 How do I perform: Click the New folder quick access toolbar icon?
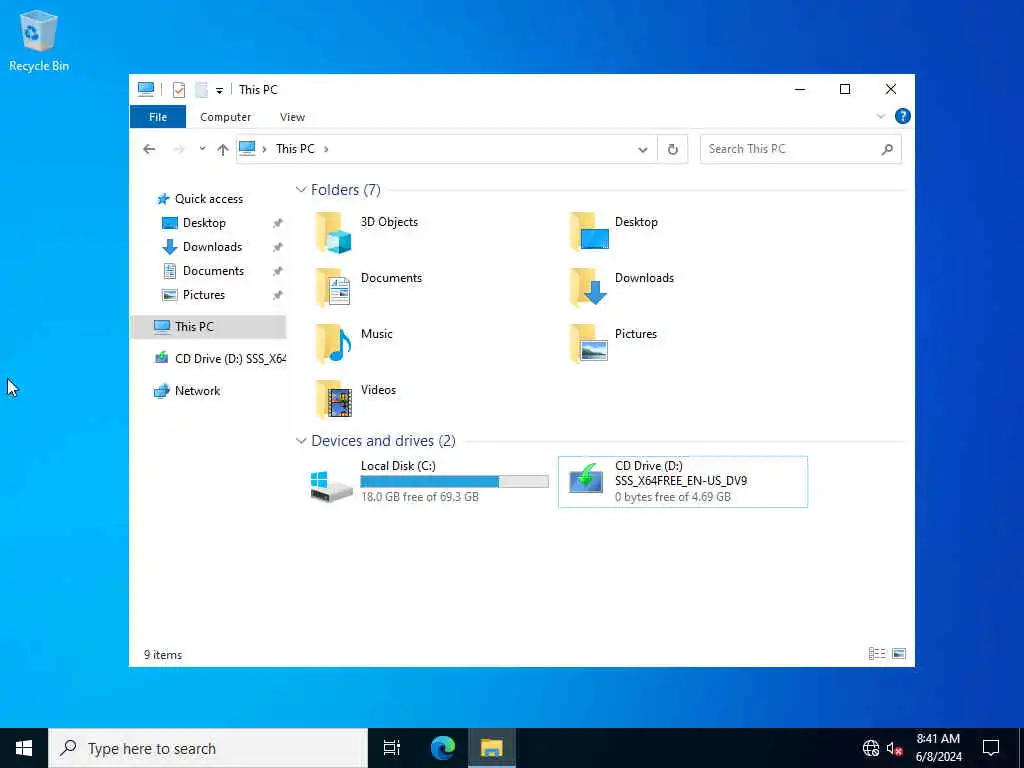tap(201, 89)
